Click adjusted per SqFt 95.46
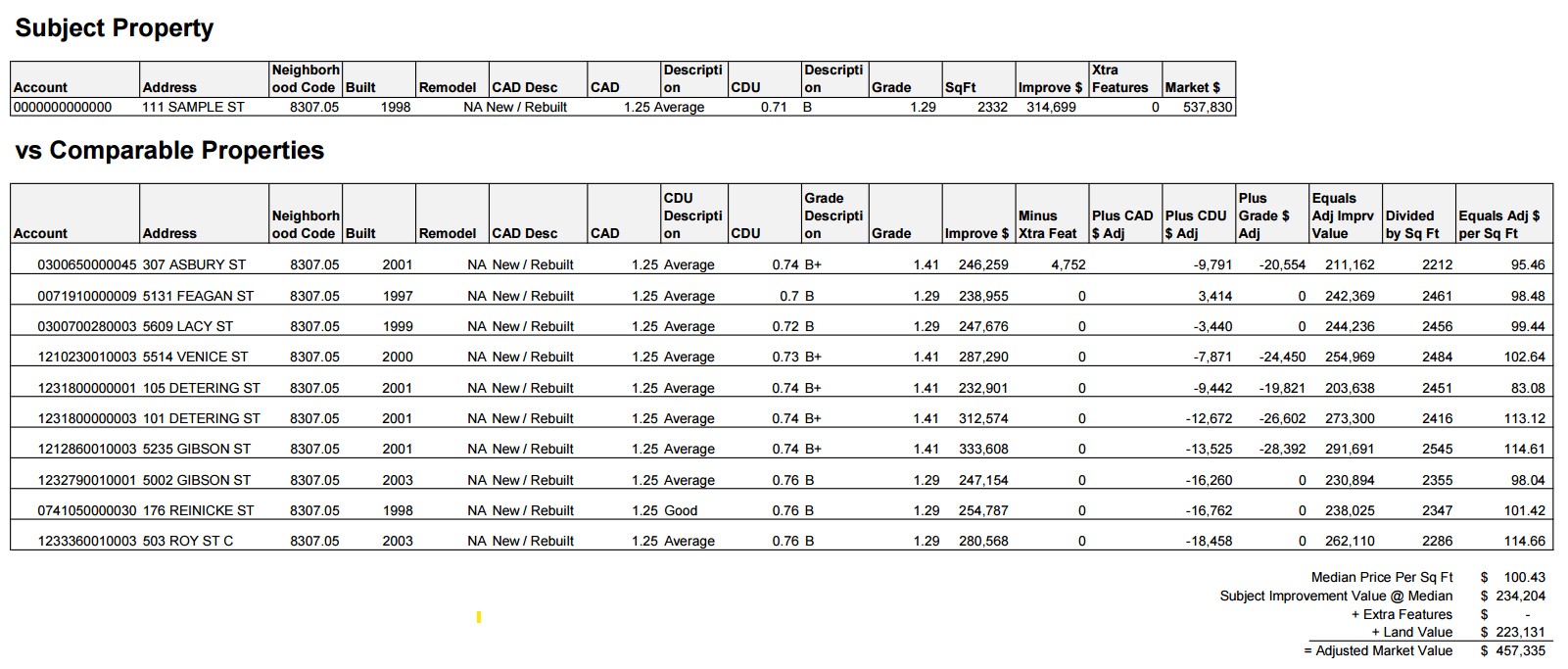The height and width of the screenshot is (669, 1568). 1528,264
